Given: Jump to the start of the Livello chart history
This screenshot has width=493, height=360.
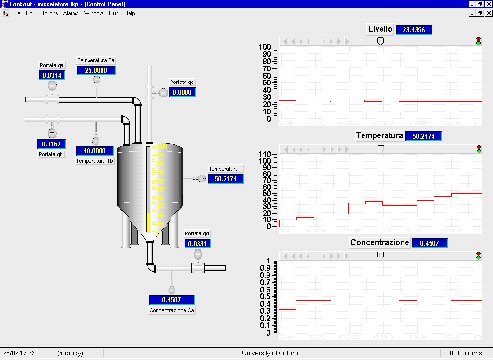Looking at the screenshot, I should click(285, 41).
